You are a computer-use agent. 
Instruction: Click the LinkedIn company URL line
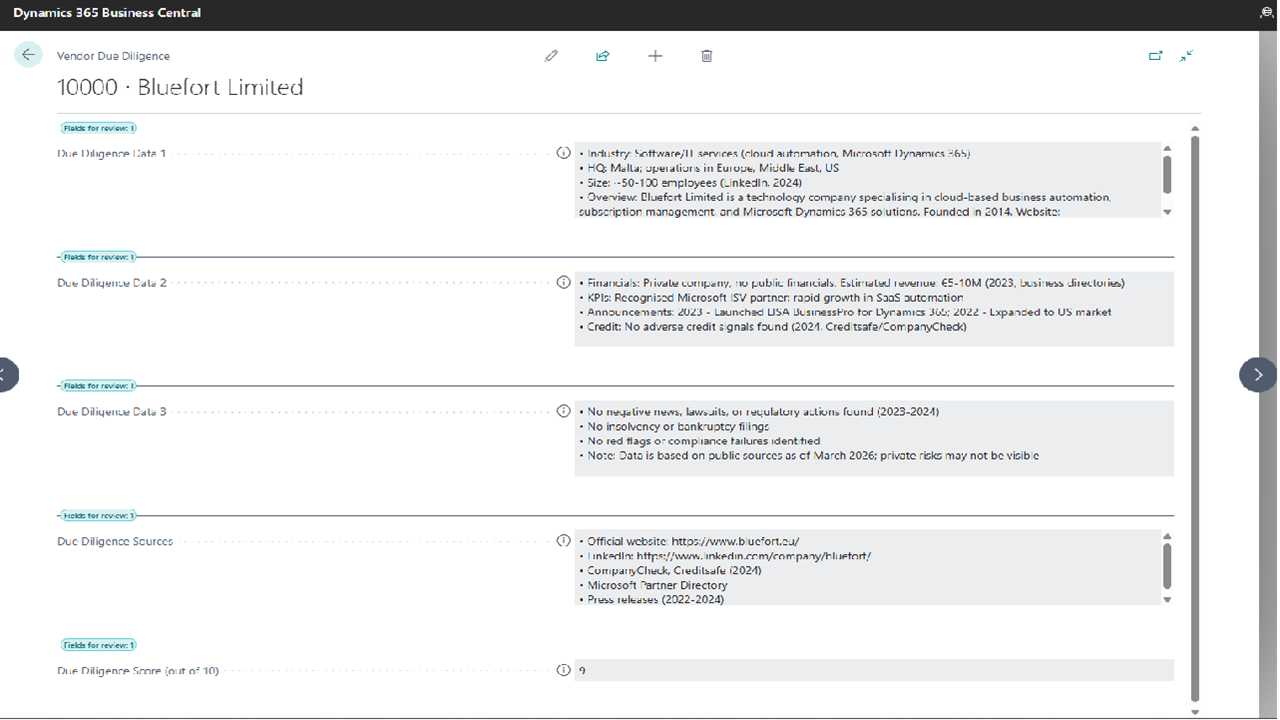[725, 556]
